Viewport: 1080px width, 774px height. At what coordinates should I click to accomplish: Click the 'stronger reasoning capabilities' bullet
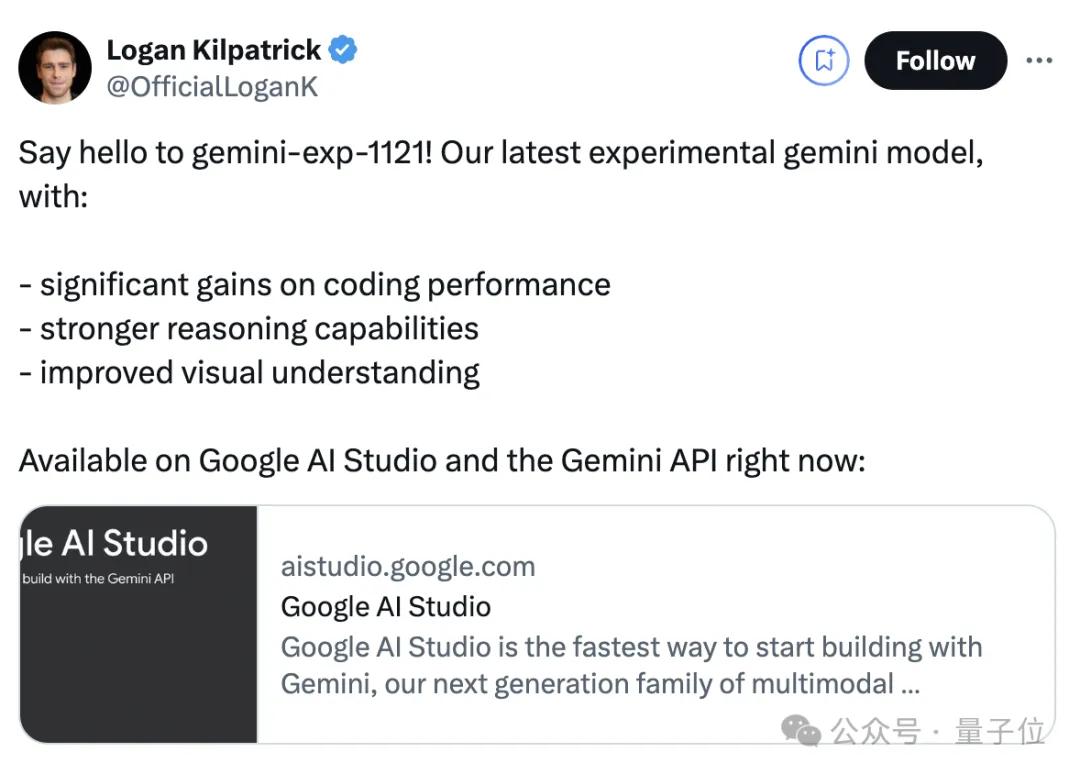(x=258, y=329)
